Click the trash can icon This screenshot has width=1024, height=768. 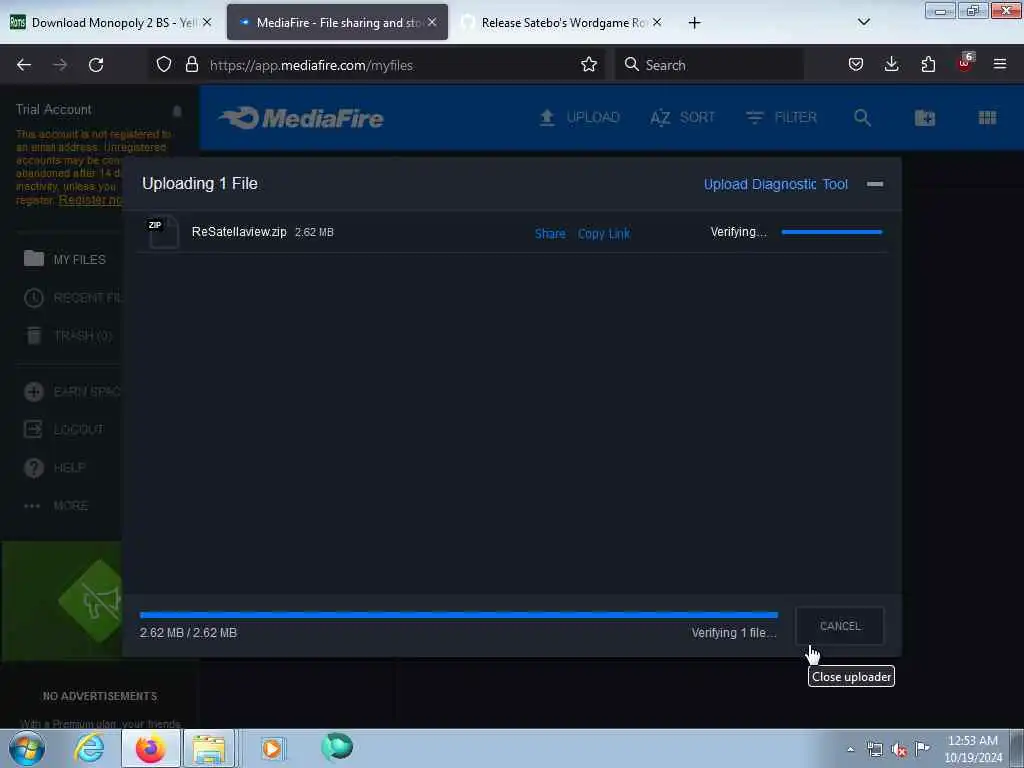point(34,336)
